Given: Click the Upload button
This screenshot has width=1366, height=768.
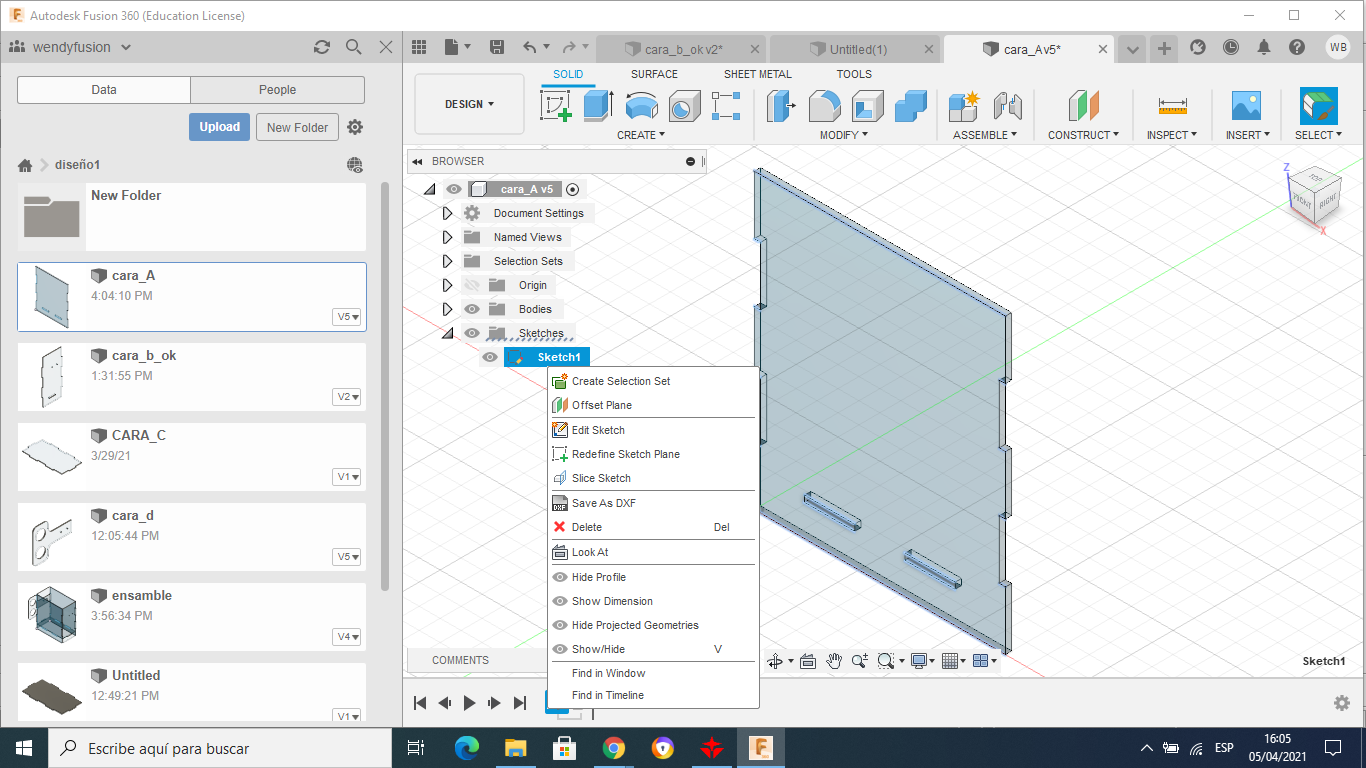Looking at the screenshot, I should [x=219, y=127].
